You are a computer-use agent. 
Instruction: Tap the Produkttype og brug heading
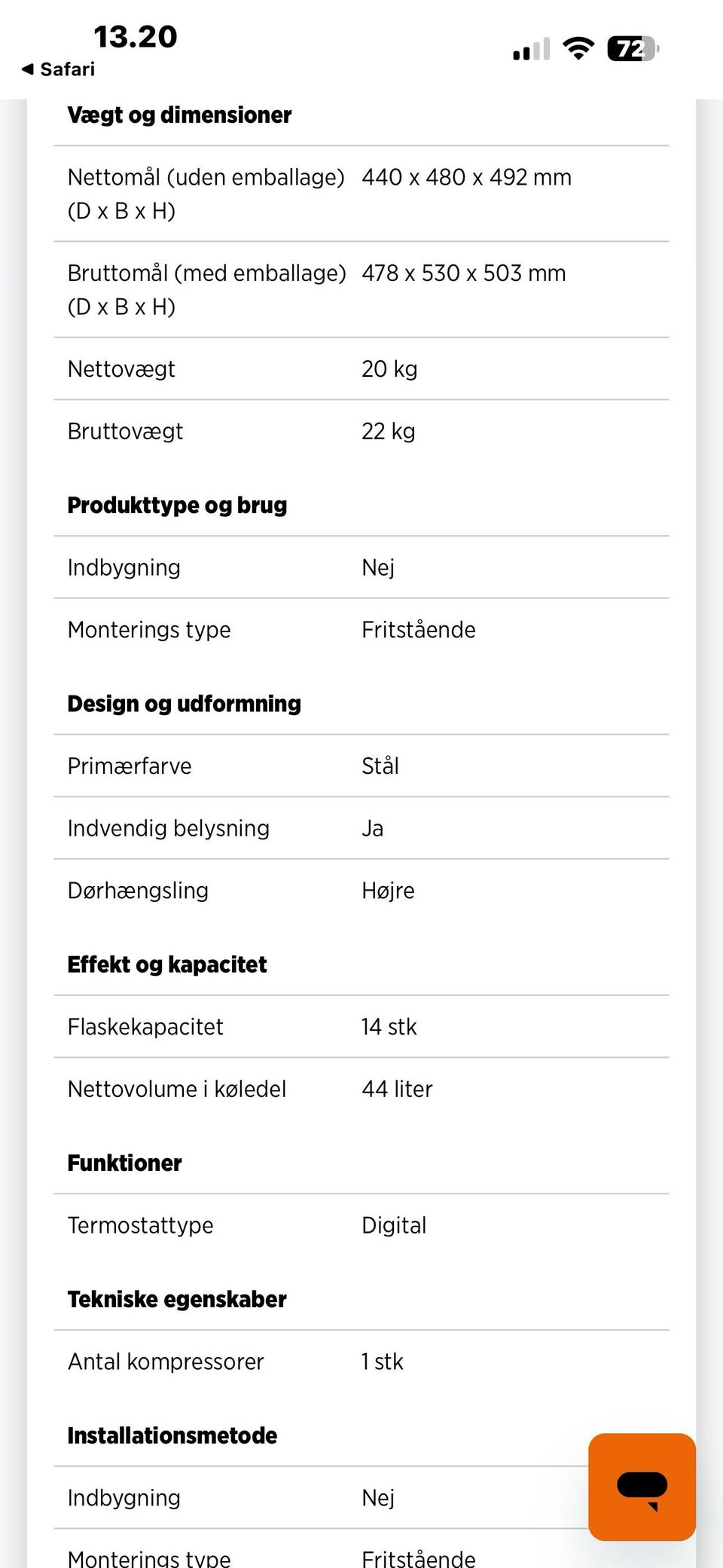click(x=177, y=505)
